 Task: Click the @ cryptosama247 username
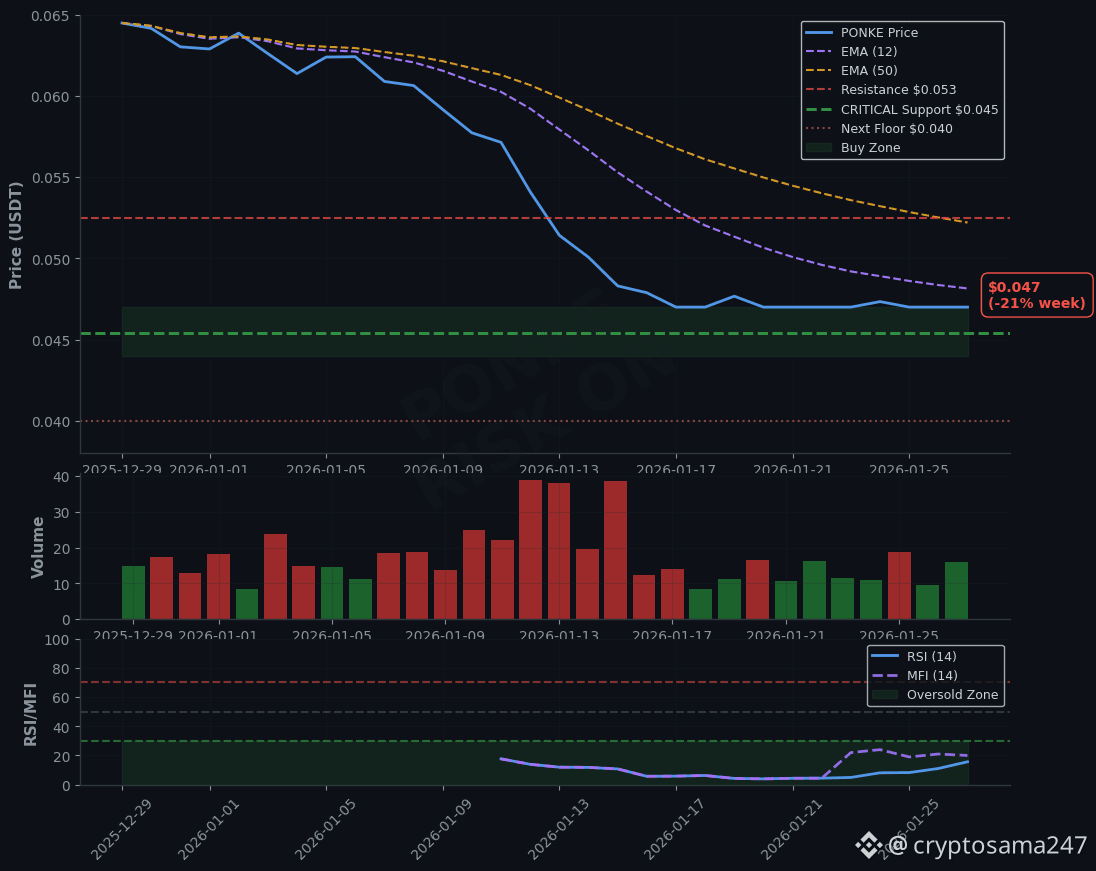click(987, 845)
